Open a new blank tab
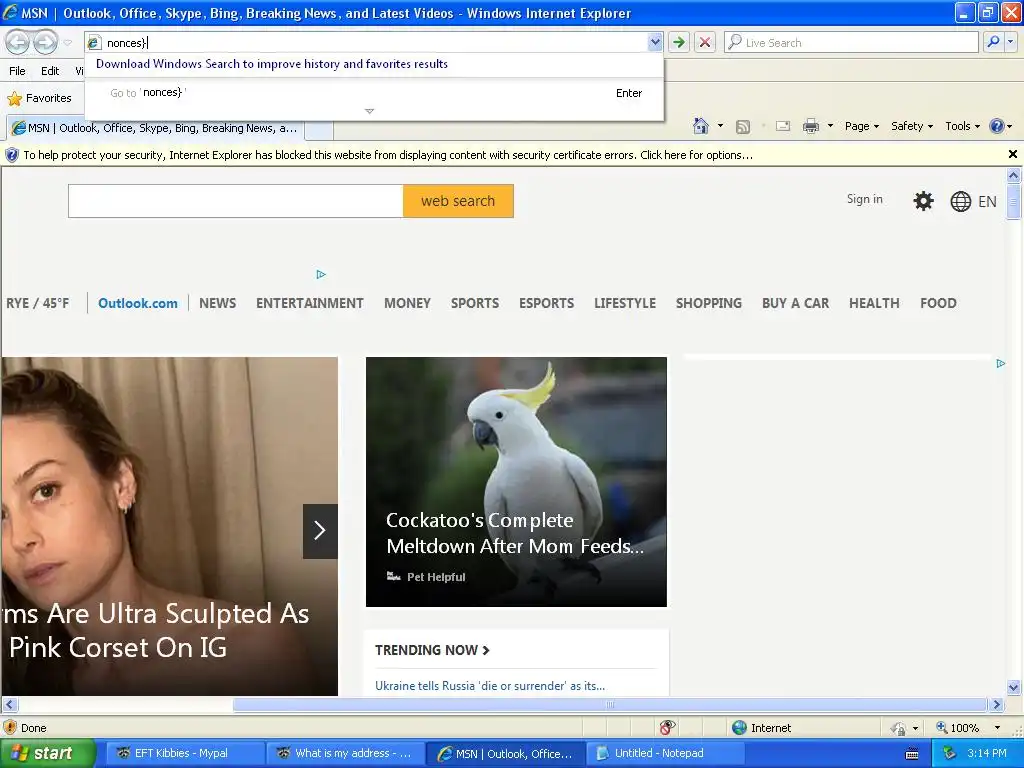 [319, 129]
